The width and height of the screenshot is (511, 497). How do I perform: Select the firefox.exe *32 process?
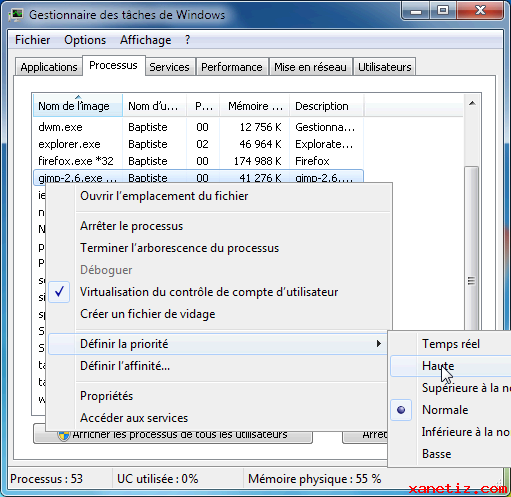click(x=198, y=161)
